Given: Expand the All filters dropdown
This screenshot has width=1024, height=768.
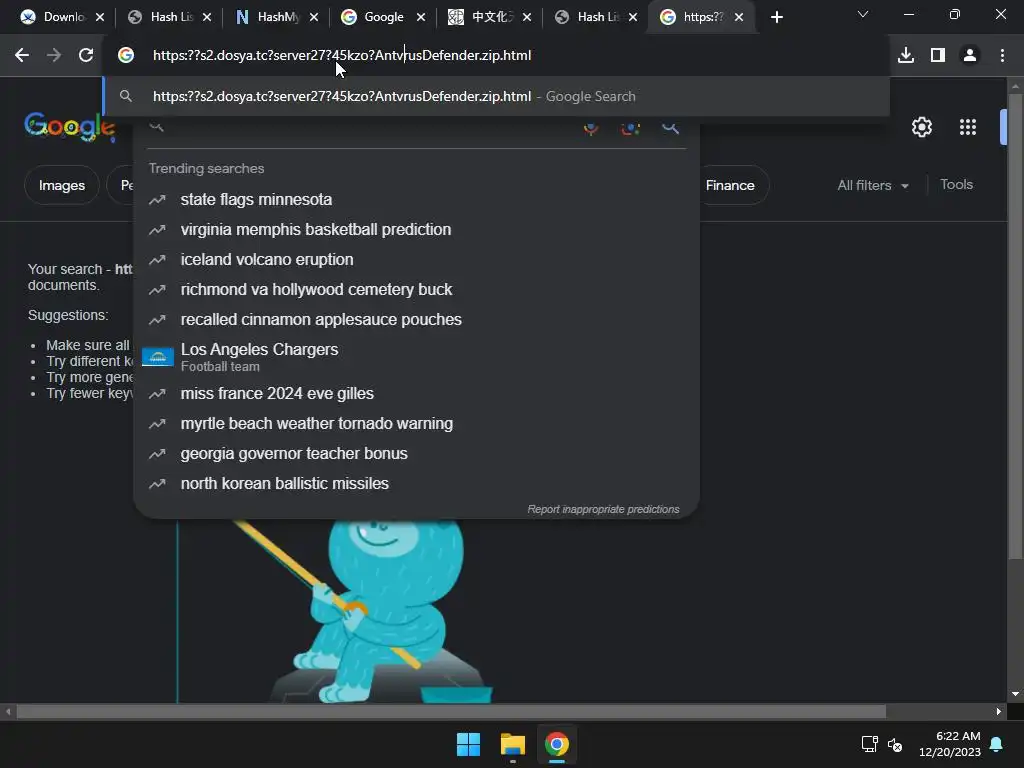Looking at the screenshot, I should (873, 185).
